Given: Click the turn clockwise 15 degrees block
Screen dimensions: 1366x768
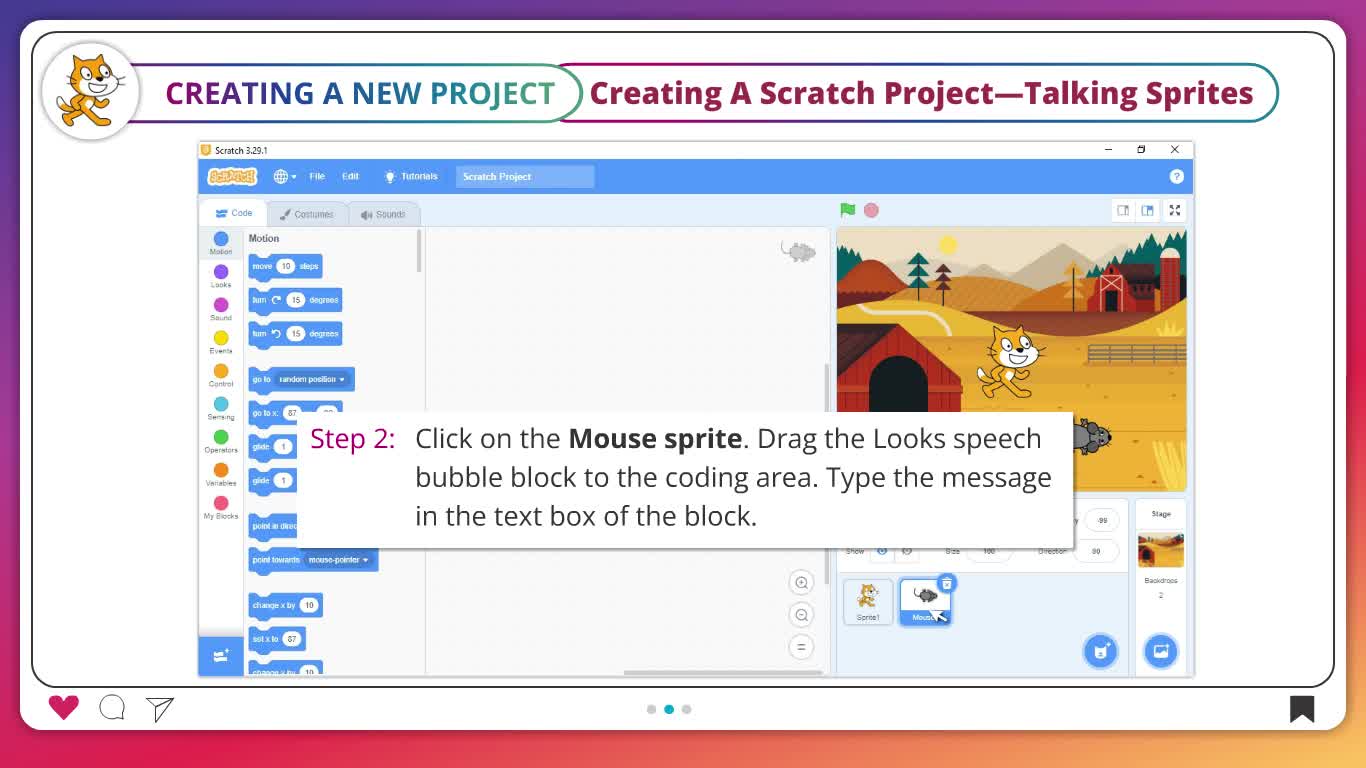Looking at the screenshot, I should coord(295,300).
